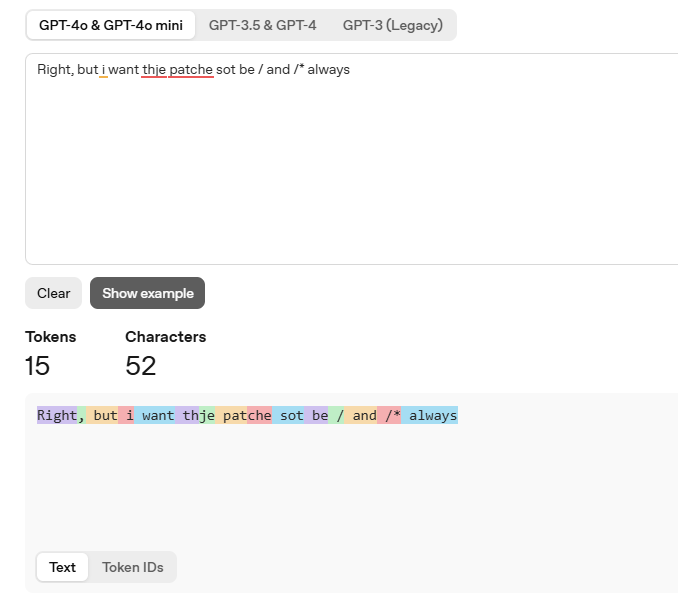This screenshot has height=605, width=678.
Task: Click the highlighted "always" token in output
Action: pyautogui.click(x=431, y=415)
